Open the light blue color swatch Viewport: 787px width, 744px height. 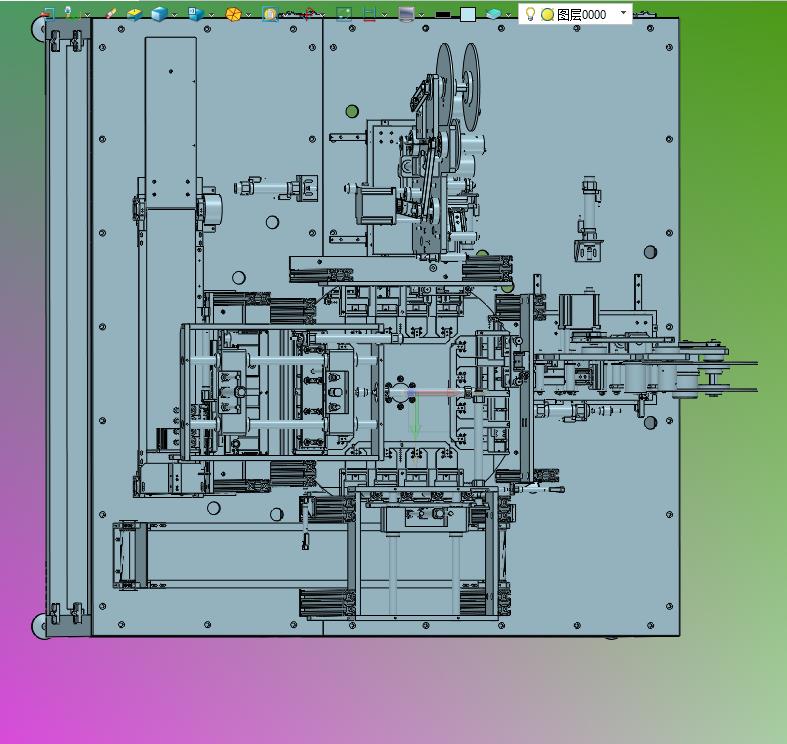468,15
